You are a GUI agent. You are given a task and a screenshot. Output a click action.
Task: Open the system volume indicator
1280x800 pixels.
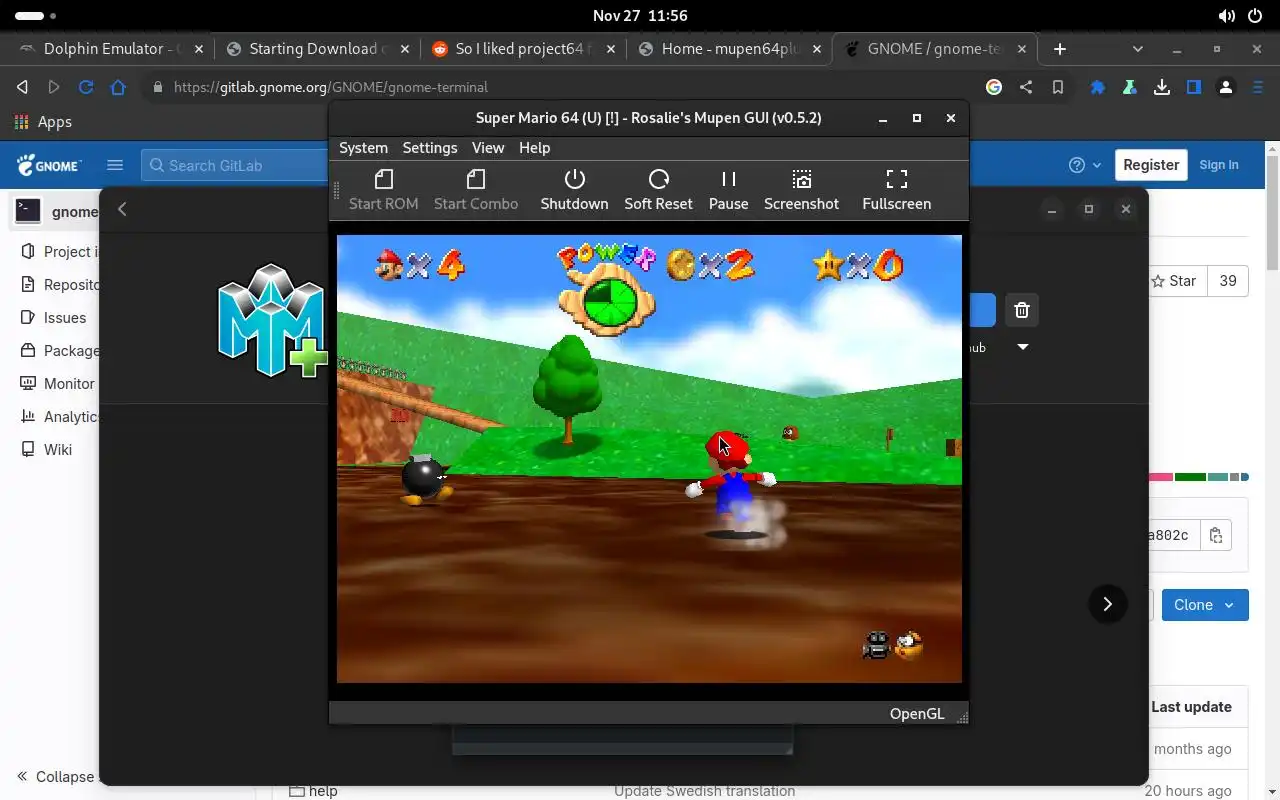pos(1226,16)
